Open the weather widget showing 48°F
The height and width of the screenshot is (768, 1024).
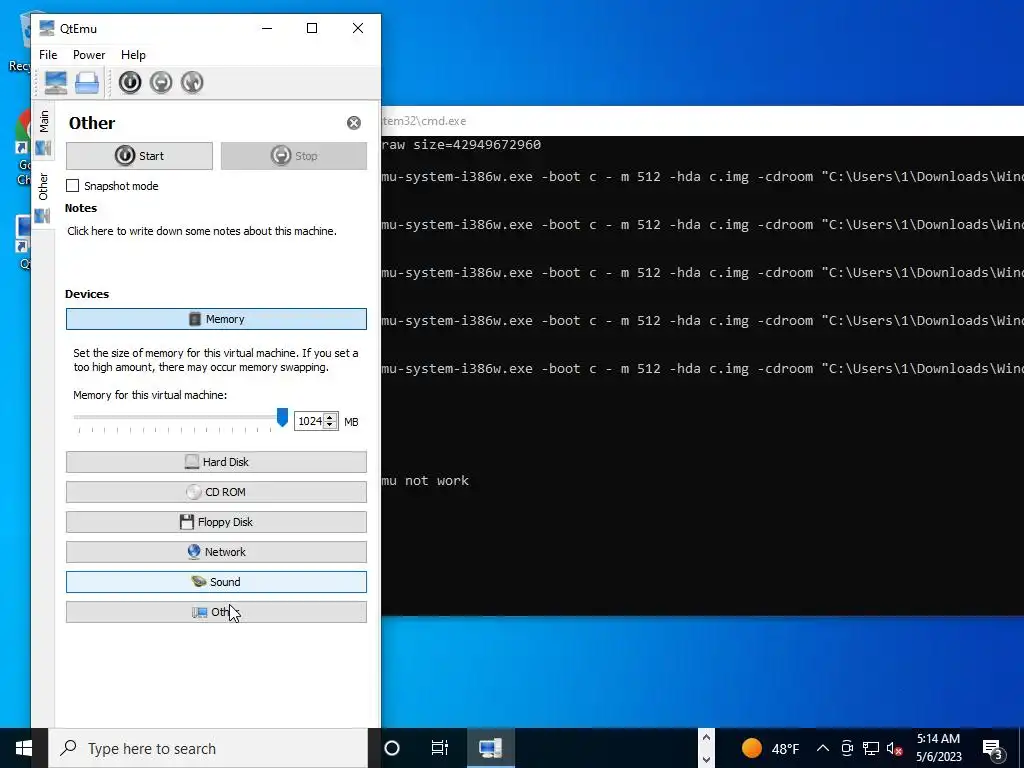[x=771, y=748]
